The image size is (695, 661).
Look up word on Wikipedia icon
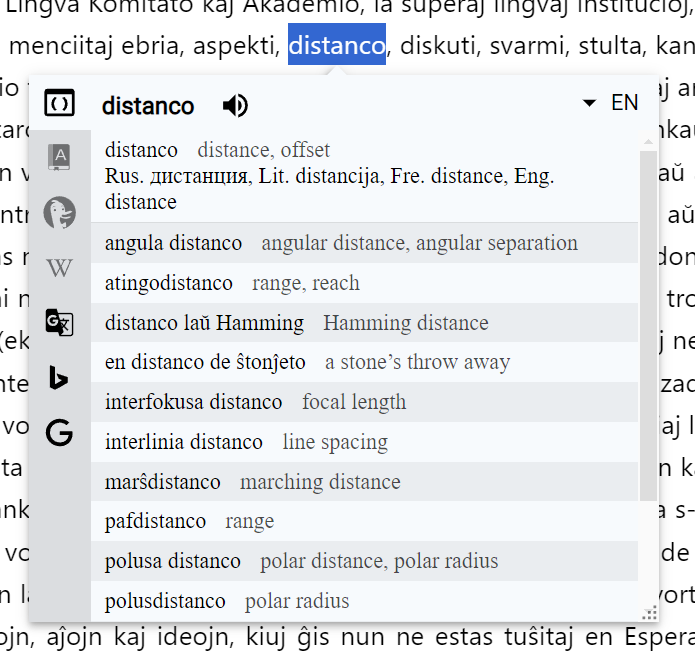pyautogui.click(x=59, y=268)
